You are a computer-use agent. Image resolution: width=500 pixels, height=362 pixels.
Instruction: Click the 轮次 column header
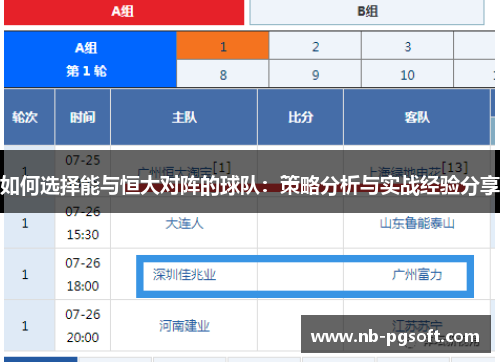29,117
